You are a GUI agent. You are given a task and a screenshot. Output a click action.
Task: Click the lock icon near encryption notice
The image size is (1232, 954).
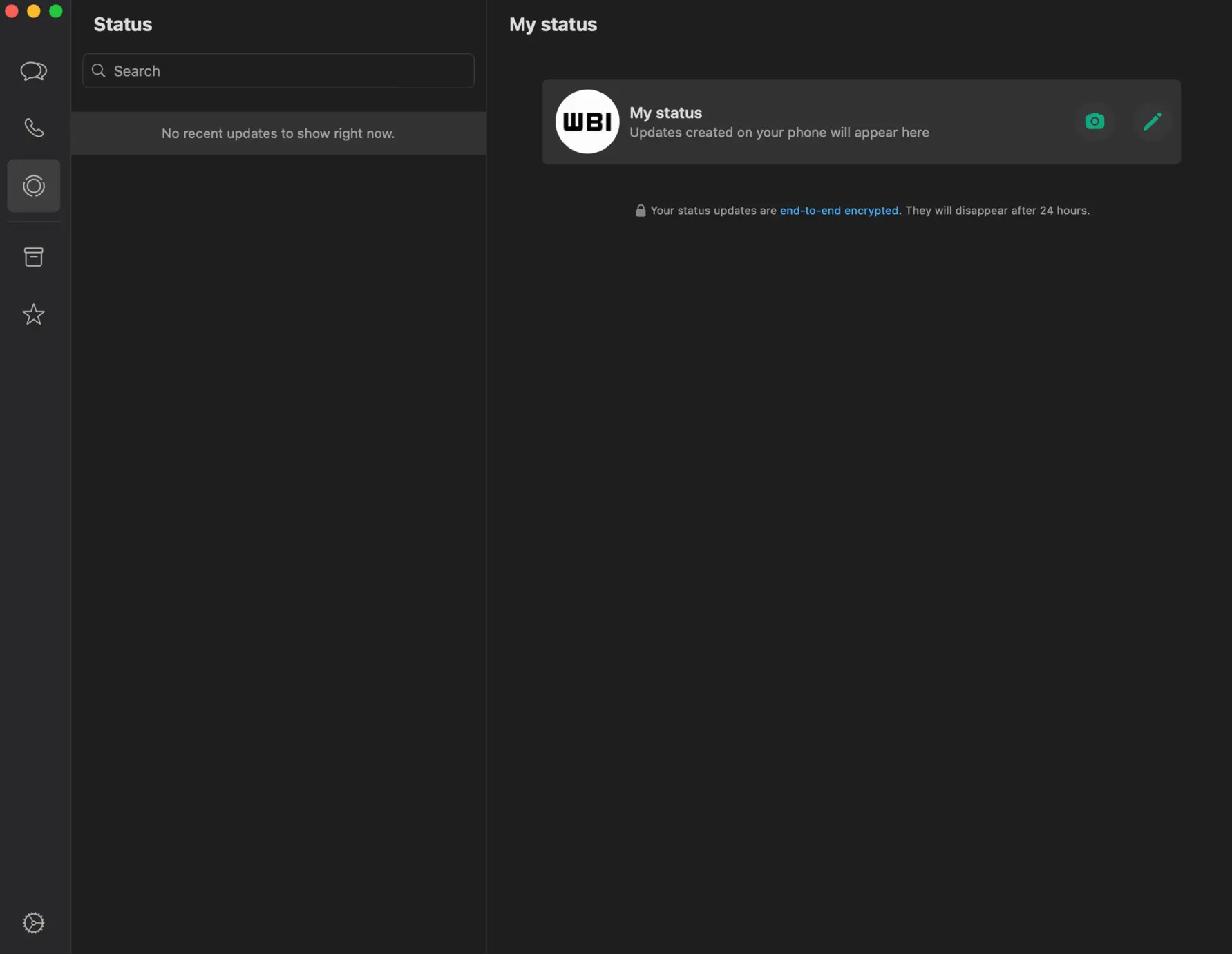(x=640, y=210)
